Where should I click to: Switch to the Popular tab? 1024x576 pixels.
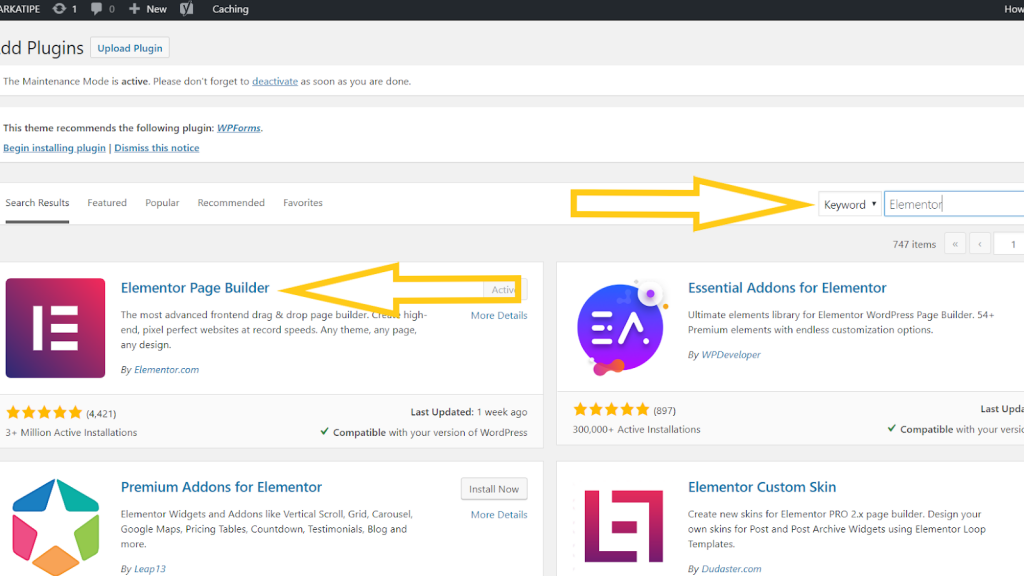pyautogui.click(x=162, y=202)
